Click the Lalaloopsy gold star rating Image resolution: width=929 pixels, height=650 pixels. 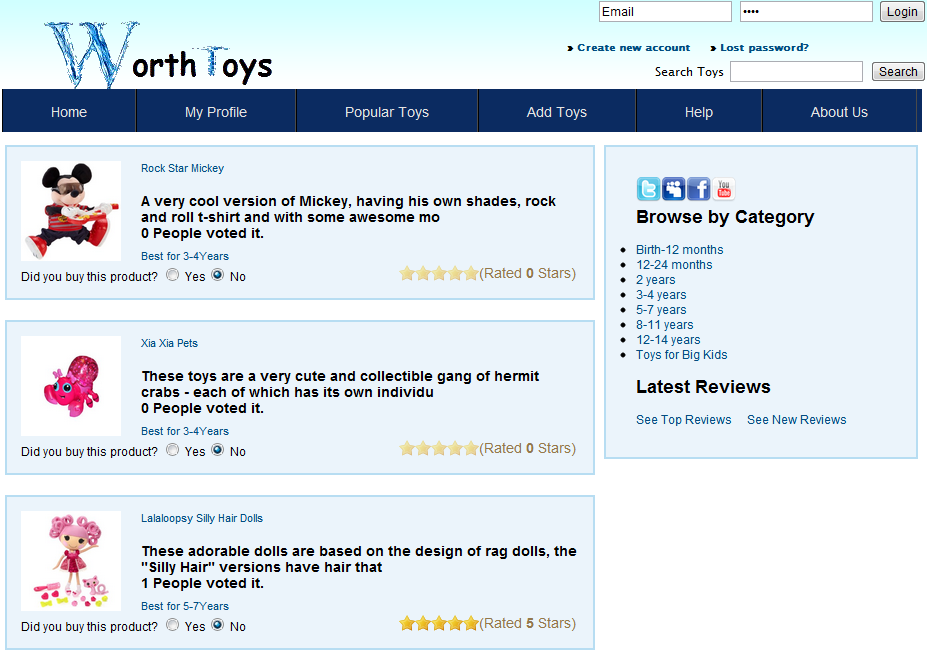point(438,623)
